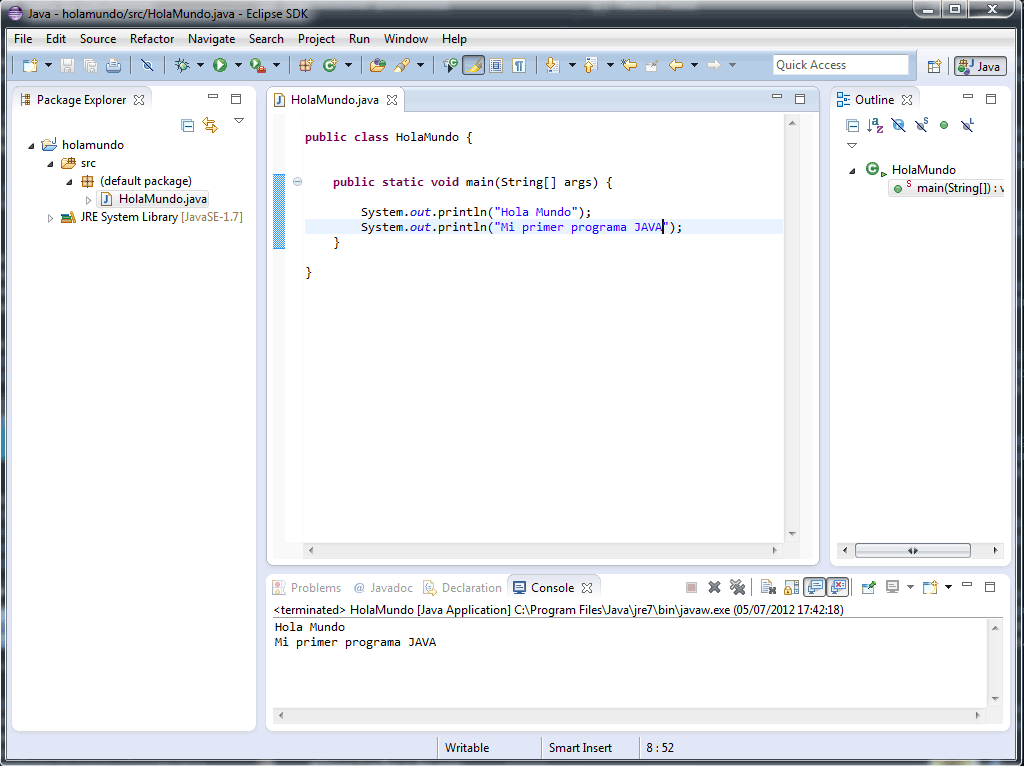Click the Open Perspective icon

[934, 66]
